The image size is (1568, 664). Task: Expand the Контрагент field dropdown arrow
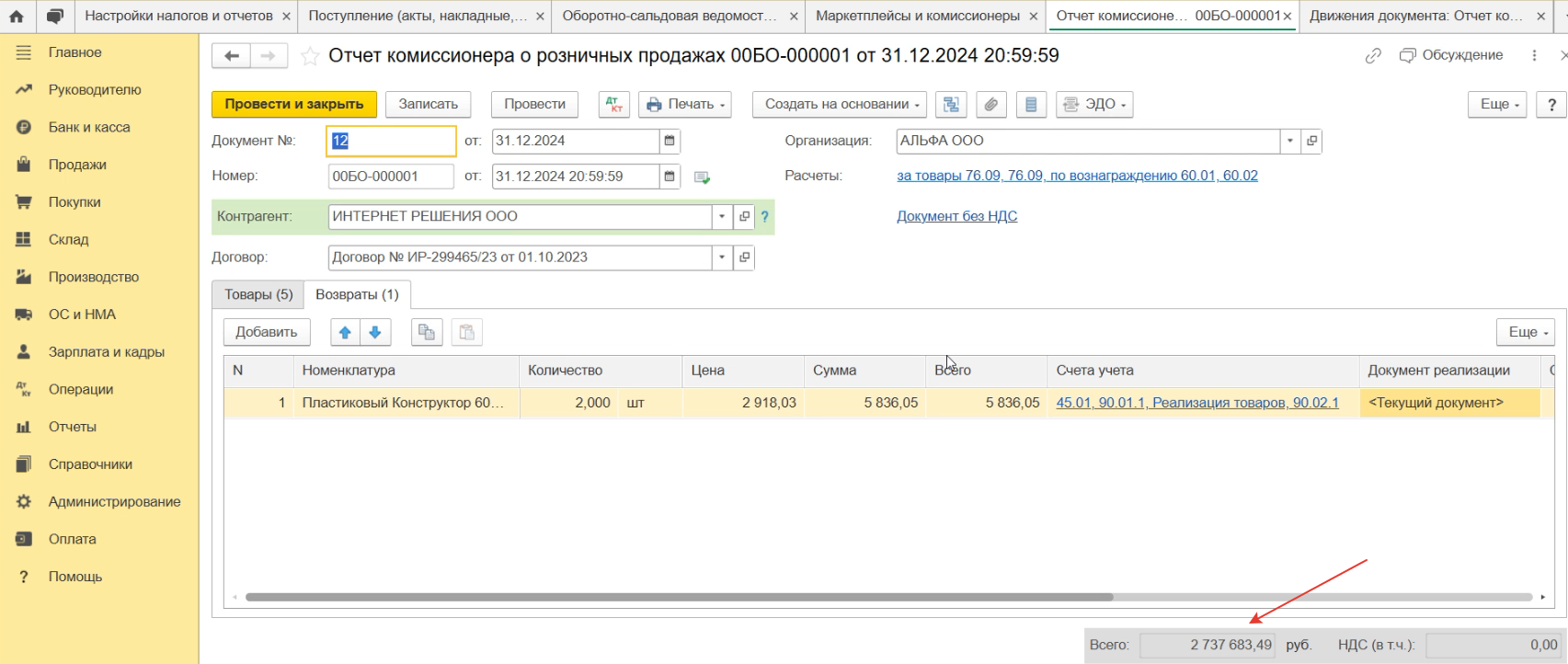(x=722, y=217)
